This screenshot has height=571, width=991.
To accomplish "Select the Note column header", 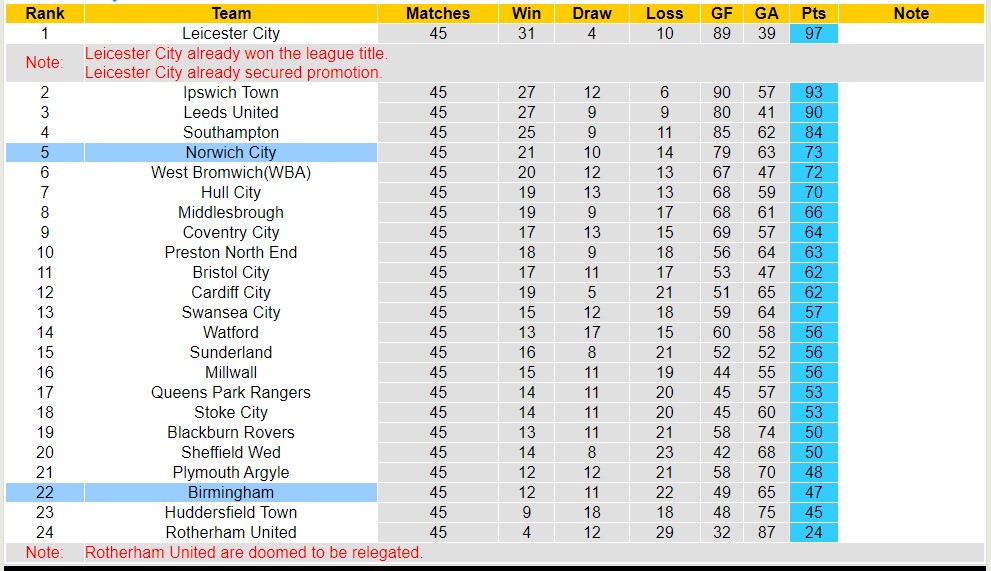I will pos(911,14).
